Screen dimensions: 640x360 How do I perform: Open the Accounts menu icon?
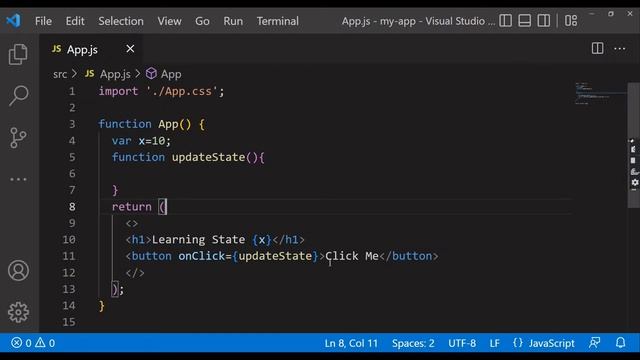click(x=18, y=270)
